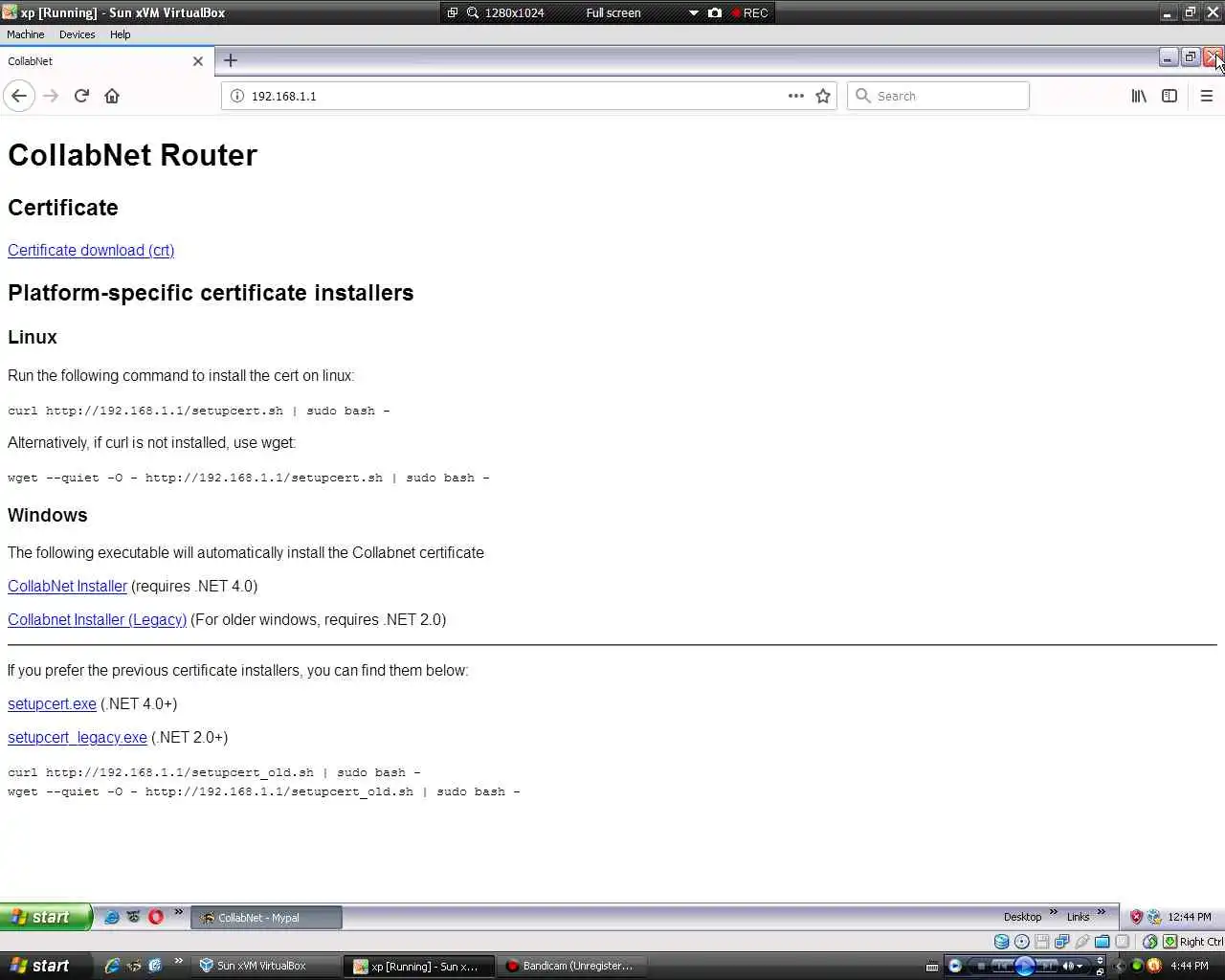Image resolution: width=1225 pixels, height=980 pixels.
Task: Open the Devices menu in VirtualBox
Action: click(x=77, y=34)
